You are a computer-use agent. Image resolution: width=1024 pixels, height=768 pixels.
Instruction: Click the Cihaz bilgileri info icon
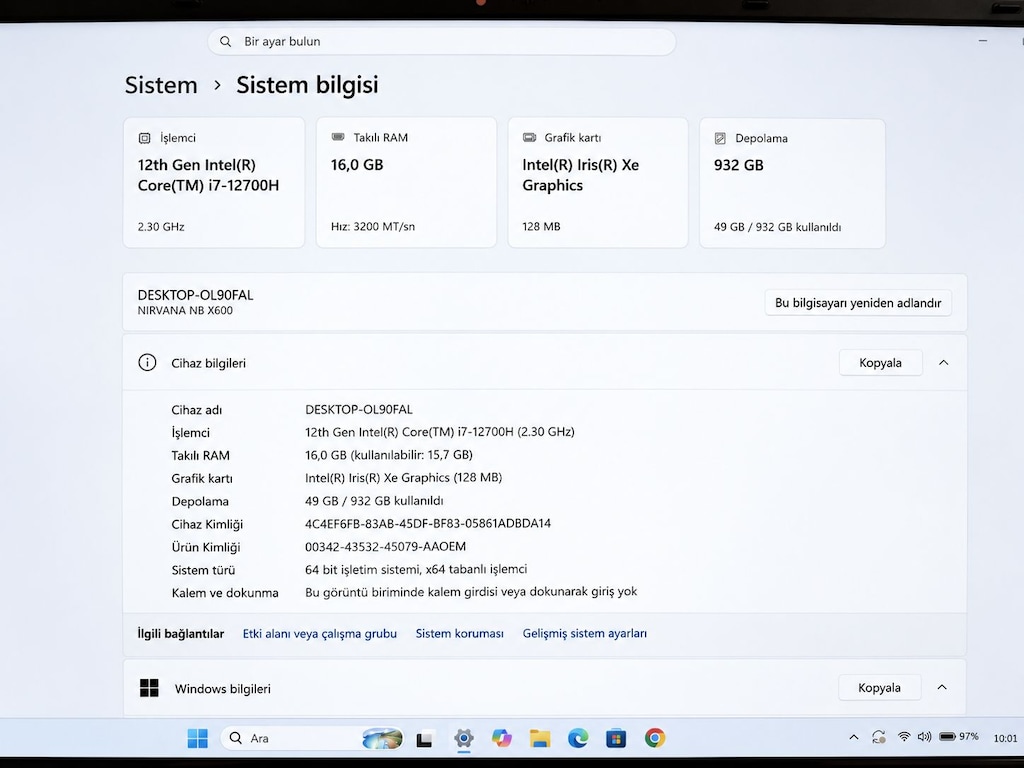click(x=147, y=362)
